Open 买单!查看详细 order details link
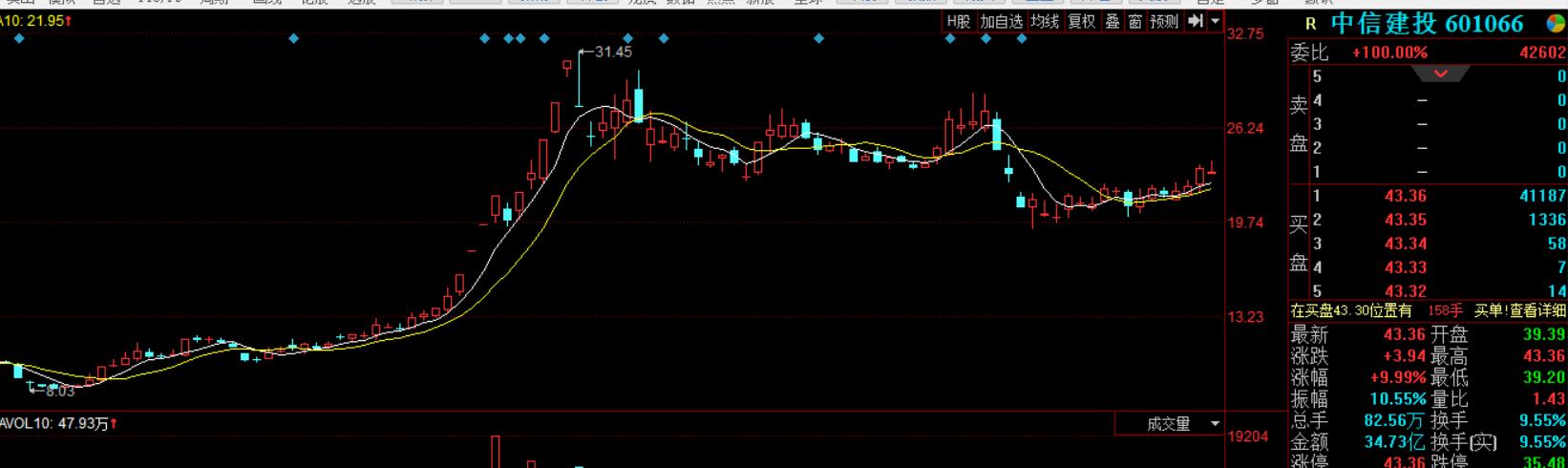The height and width of the screenshot is (468, 1568). pyautogui.click(x=1520, y=310)
